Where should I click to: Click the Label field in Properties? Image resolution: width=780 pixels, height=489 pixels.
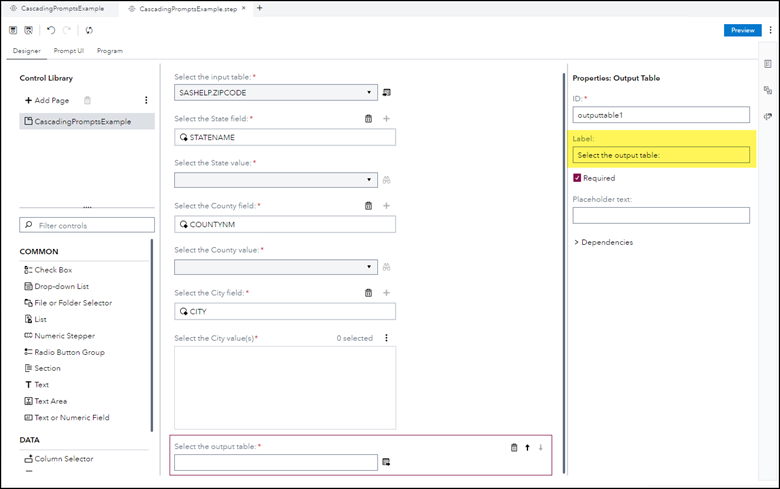(x=661, y=155)
